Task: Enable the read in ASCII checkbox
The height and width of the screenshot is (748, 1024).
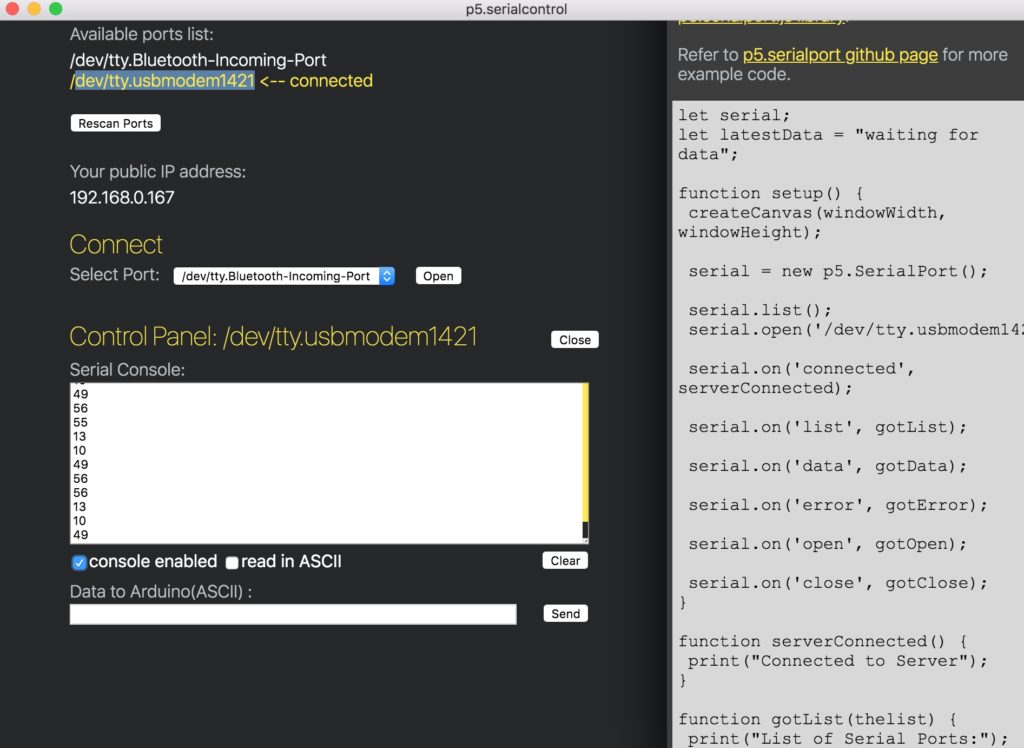Action: 232,562
